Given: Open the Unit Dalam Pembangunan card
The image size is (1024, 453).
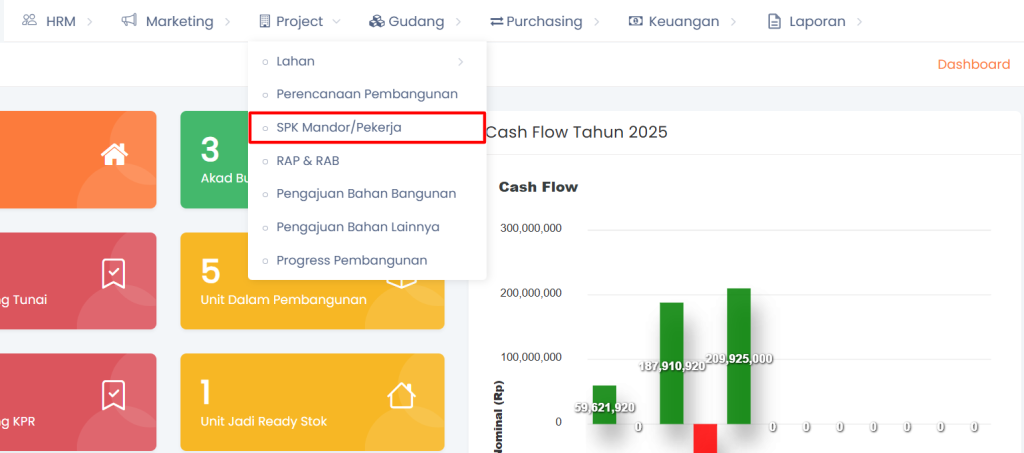Looking at the screenshot, I should (x=312, y=281).
